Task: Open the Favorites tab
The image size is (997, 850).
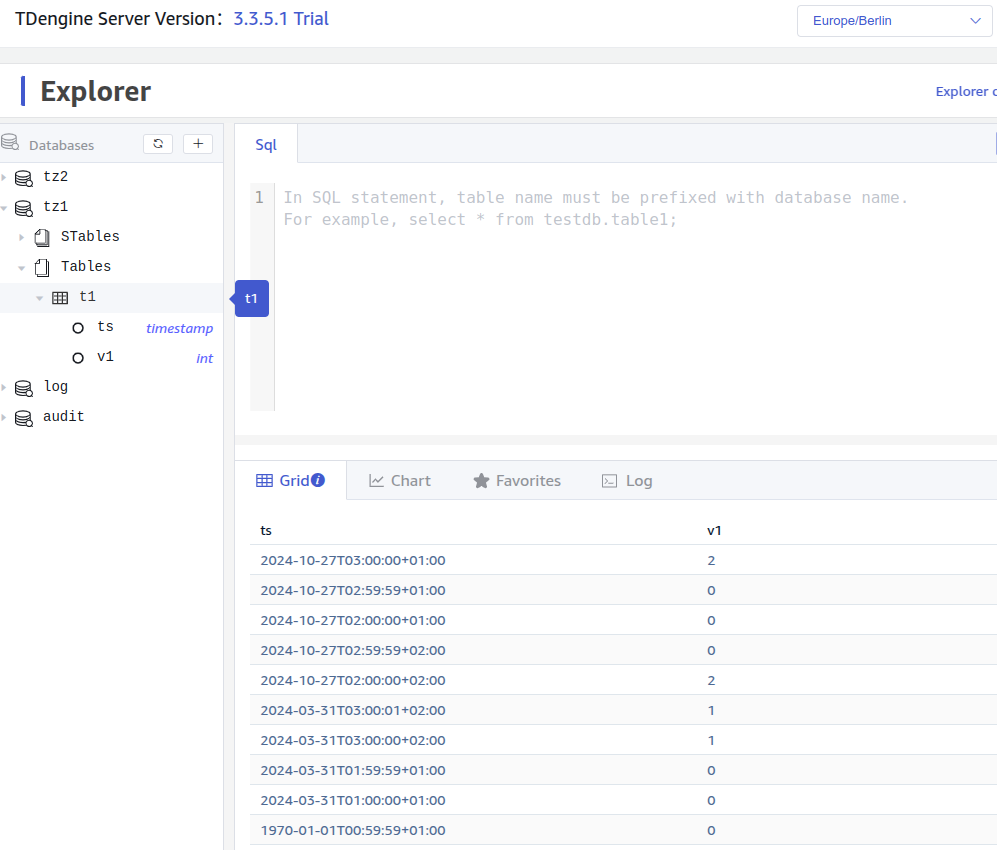Action: (x=516, y=481)
